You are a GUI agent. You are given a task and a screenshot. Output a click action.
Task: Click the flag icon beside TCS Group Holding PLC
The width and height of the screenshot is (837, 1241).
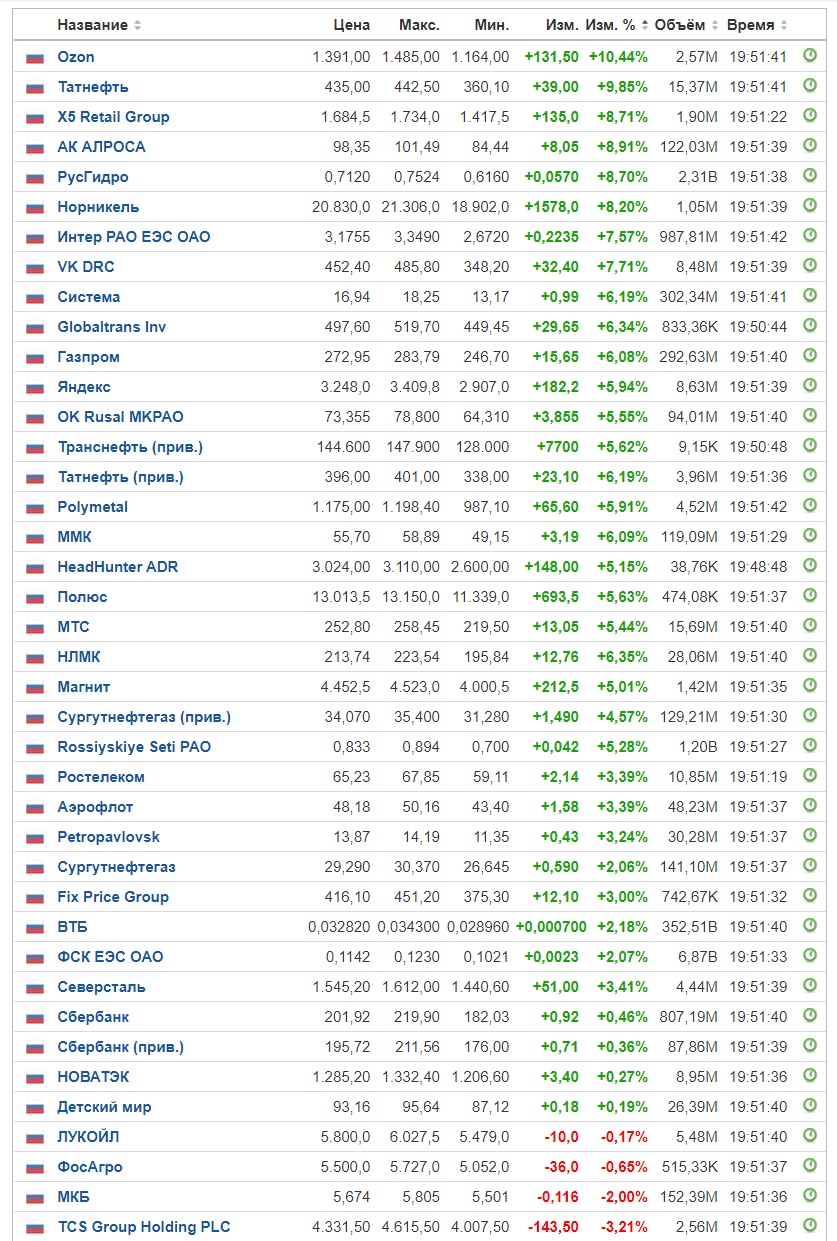pos(35,1228)
